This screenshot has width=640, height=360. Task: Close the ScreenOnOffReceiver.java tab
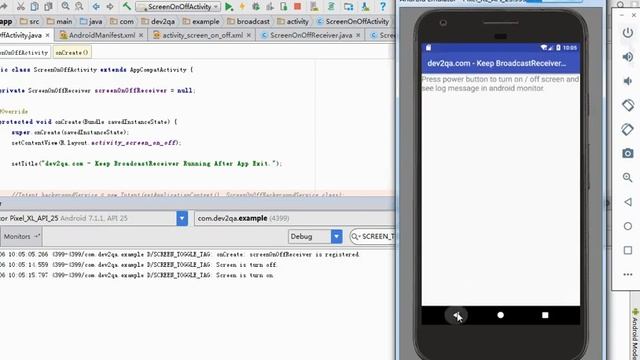[358, 36]
